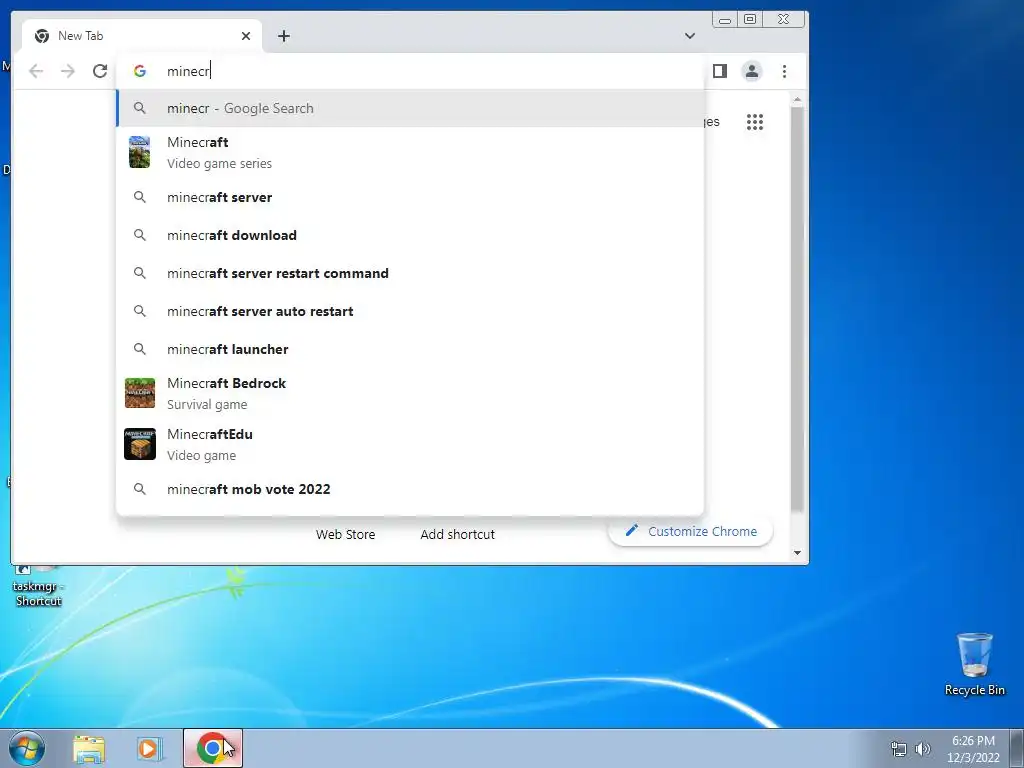Toggle the Chrome side panel icon
This screenshot has width=1024, height=768.
[720, 71]
